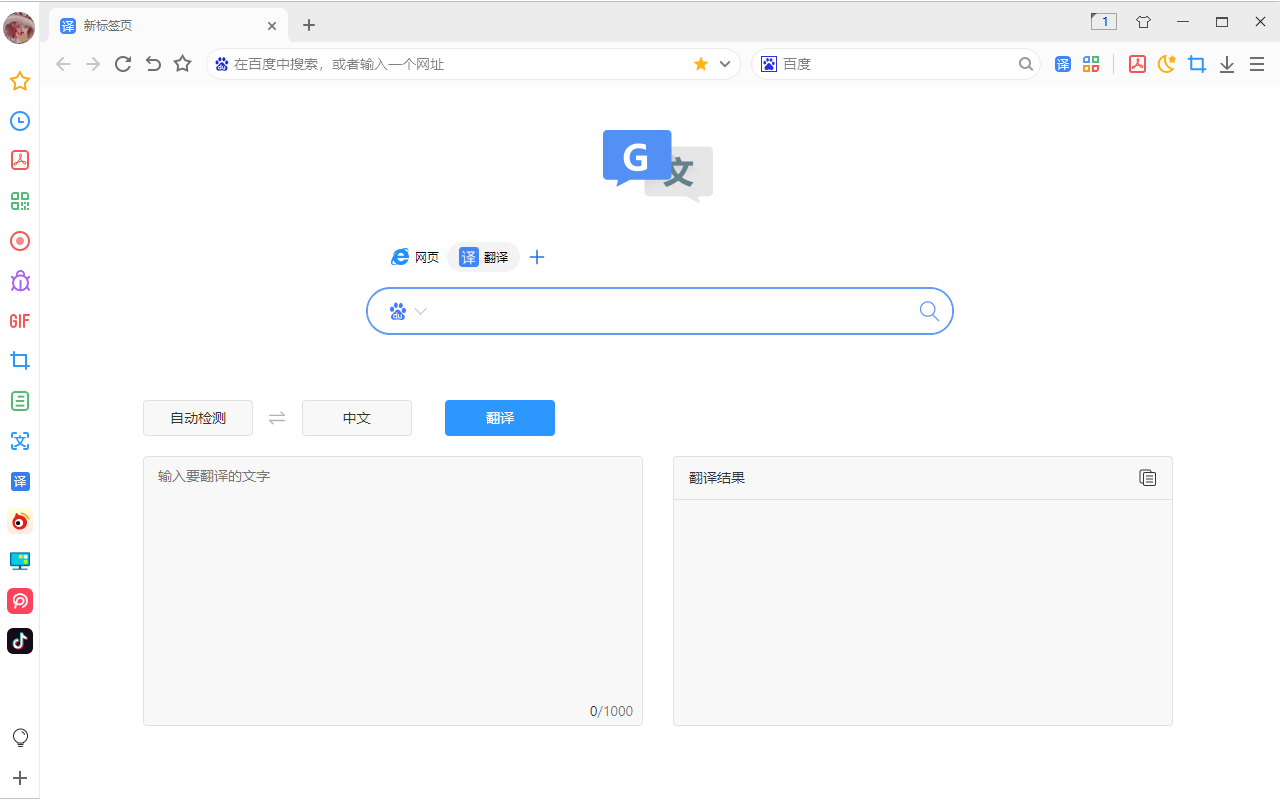Copy the translation result with copy icon

[x=1148, y=478]
